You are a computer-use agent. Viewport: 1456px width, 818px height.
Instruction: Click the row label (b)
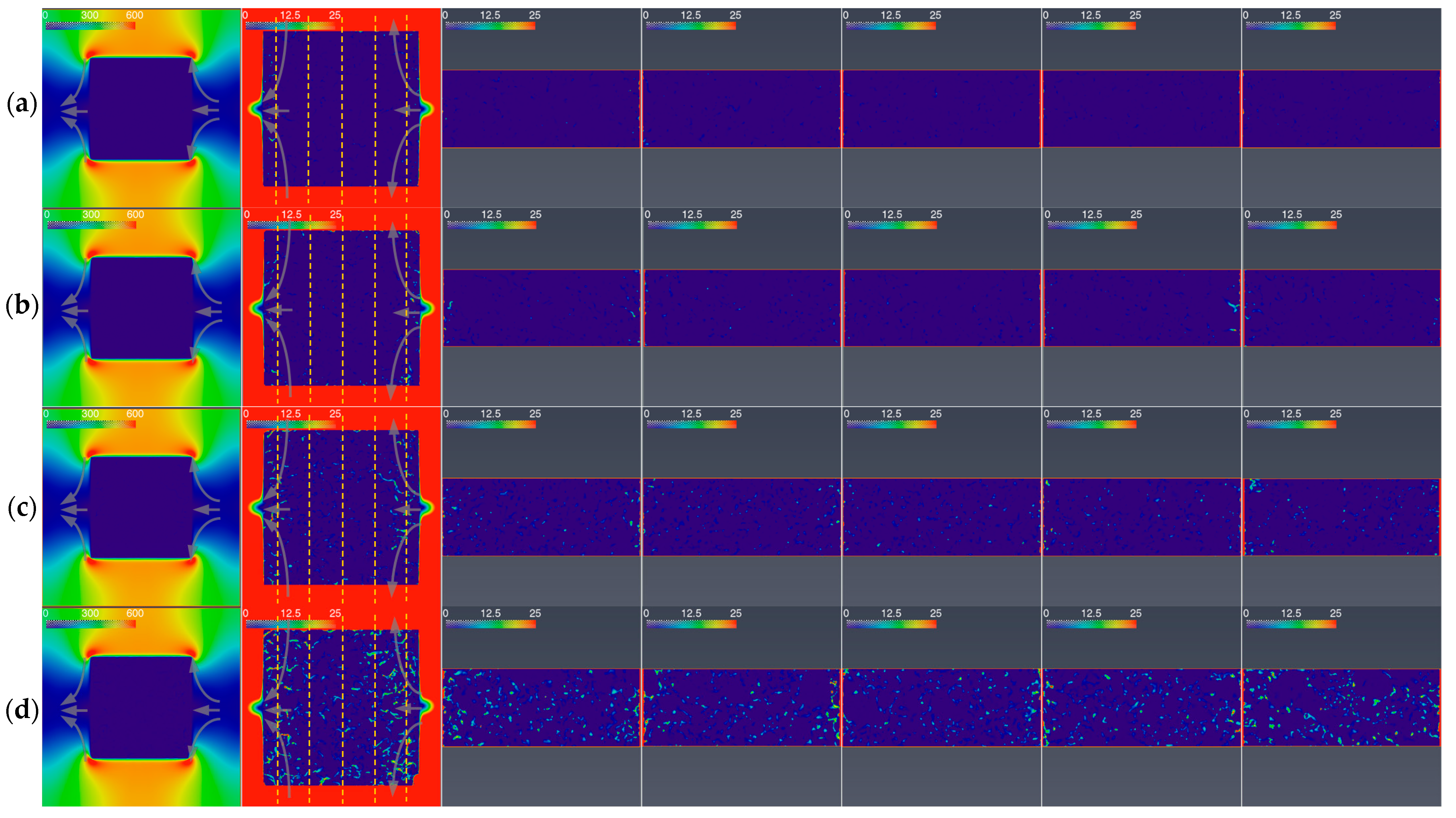click(21, 306)
